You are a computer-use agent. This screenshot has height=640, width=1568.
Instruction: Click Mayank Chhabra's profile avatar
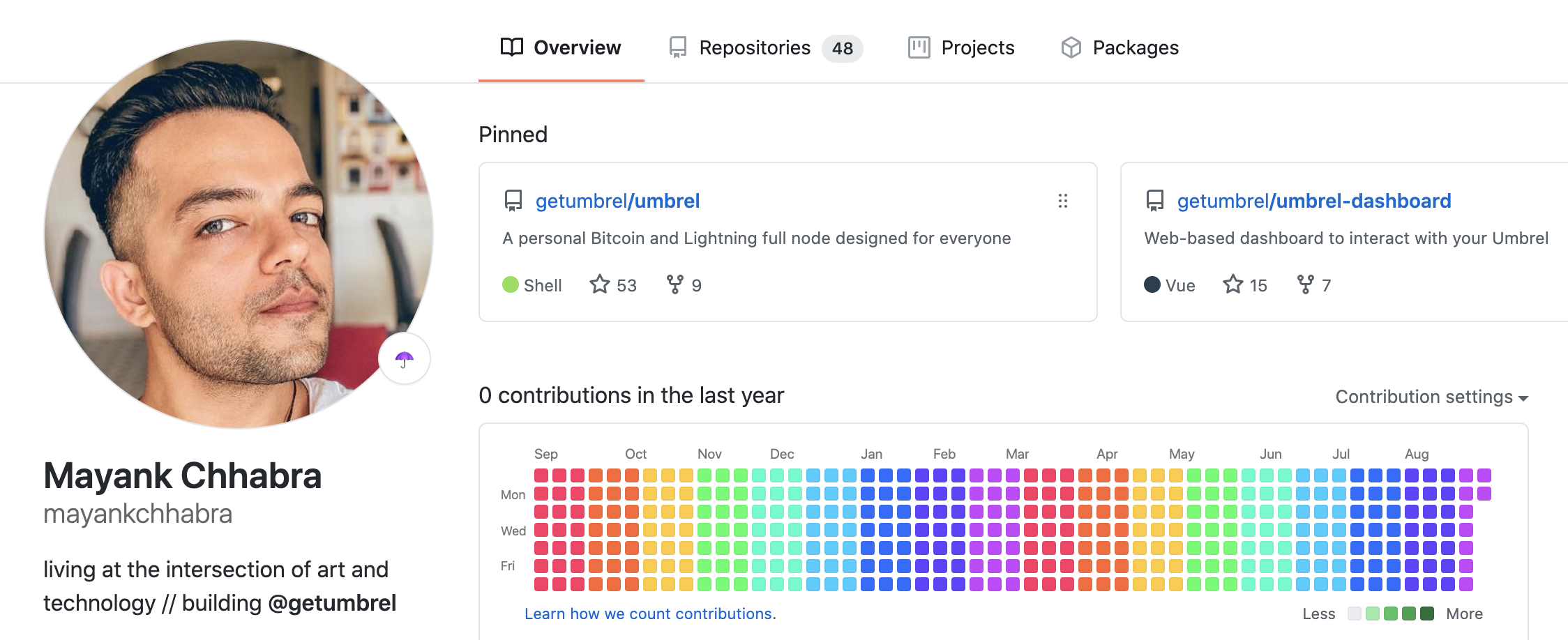point(239,234)
